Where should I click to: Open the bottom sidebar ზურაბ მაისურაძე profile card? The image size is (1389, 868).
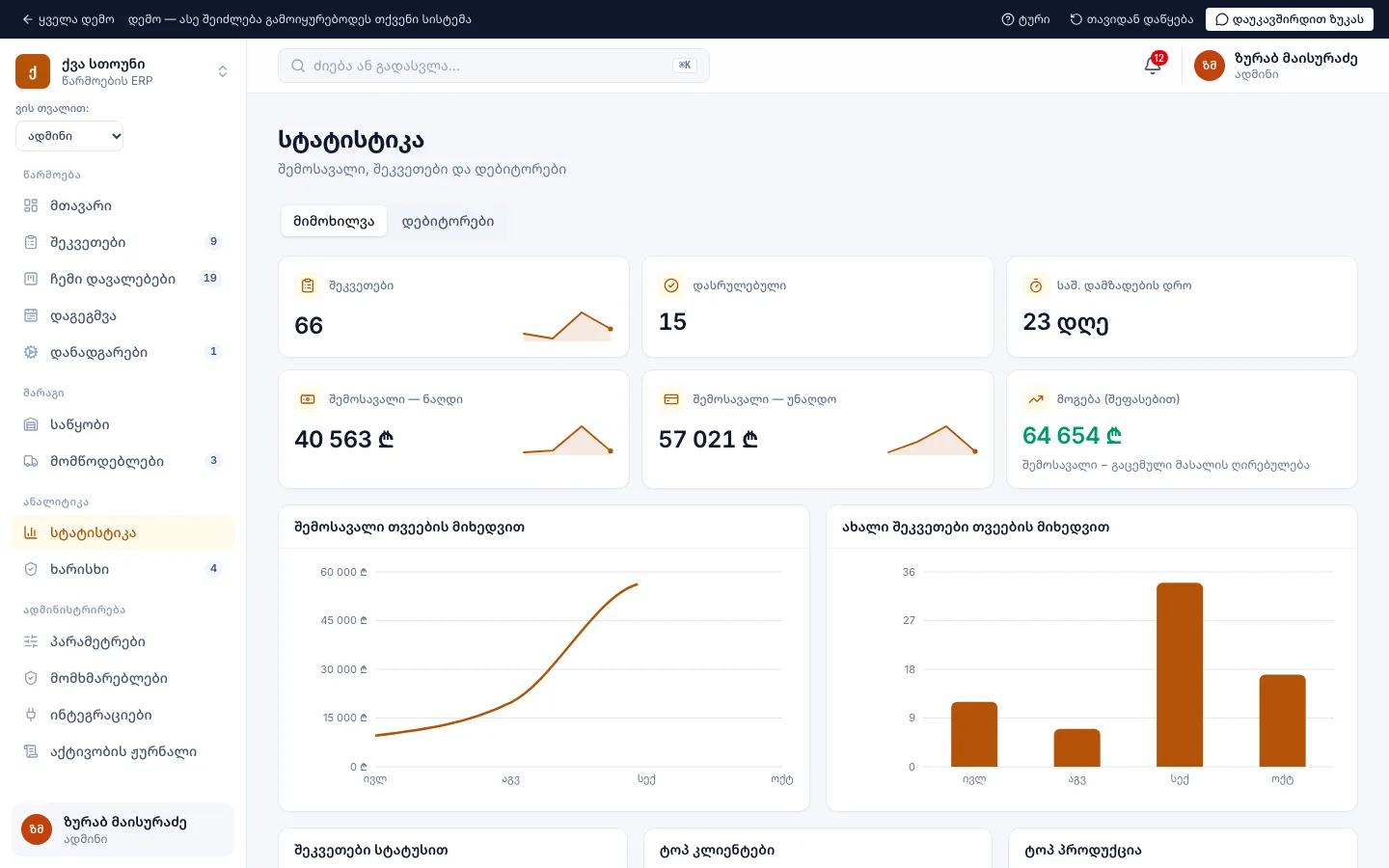coord(123,829)
